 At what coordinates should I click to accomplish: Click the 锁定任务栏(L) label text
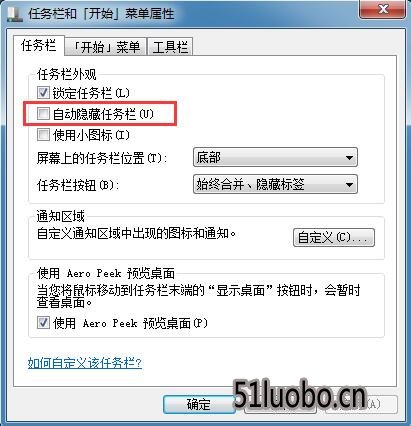[91, 93]
